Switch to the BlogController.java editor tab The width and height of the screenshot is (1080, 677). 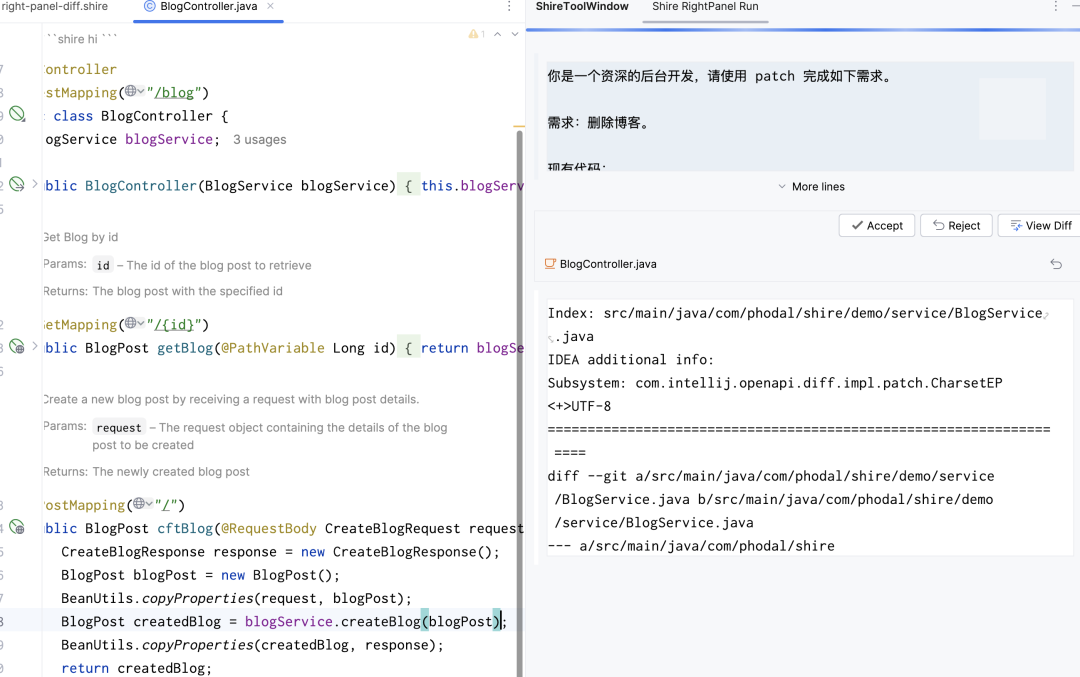pos(208,7)
